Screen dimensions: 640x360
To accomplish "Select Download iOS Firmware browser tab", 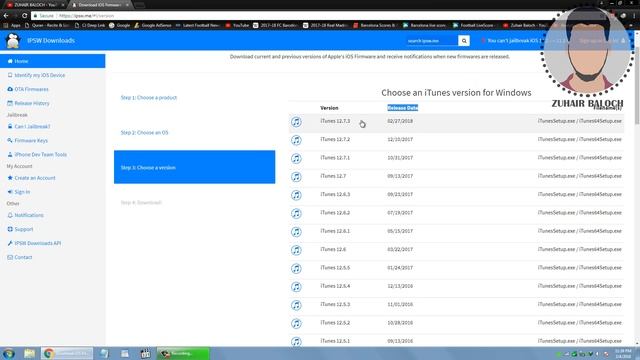I will pos(101,5).
